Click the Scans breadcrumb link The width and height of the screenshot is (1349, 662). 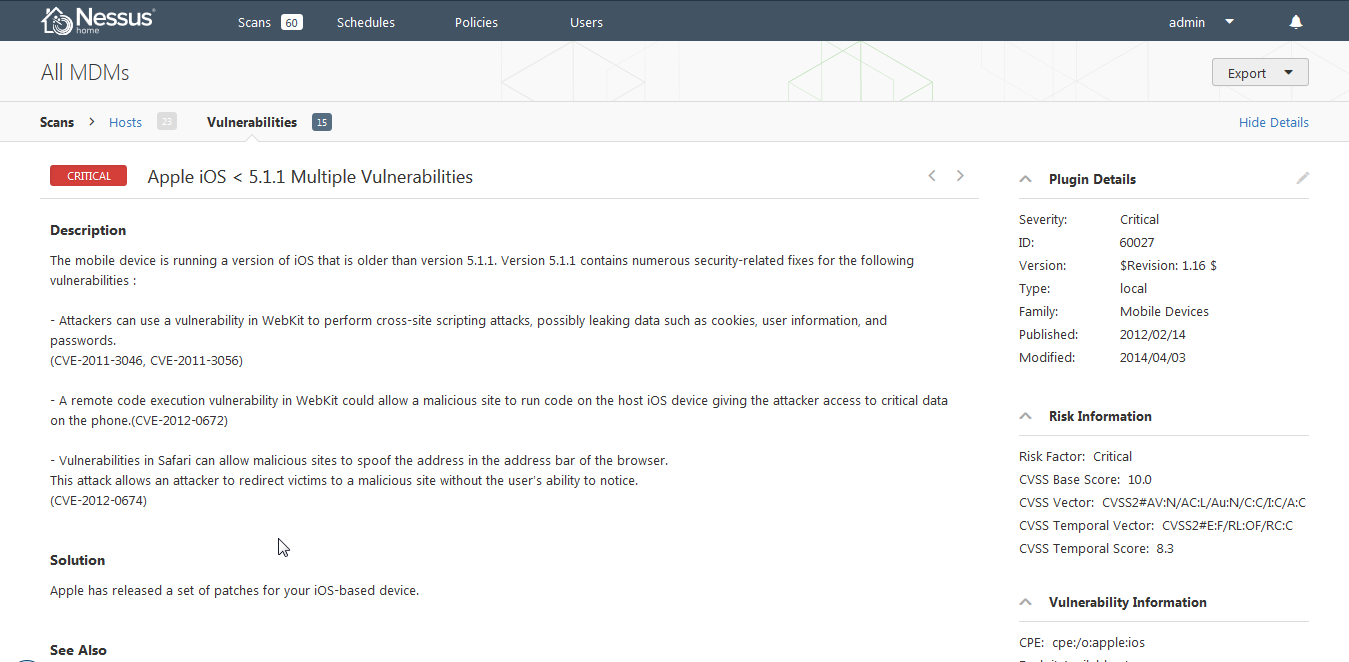click(x=57, y=122)
